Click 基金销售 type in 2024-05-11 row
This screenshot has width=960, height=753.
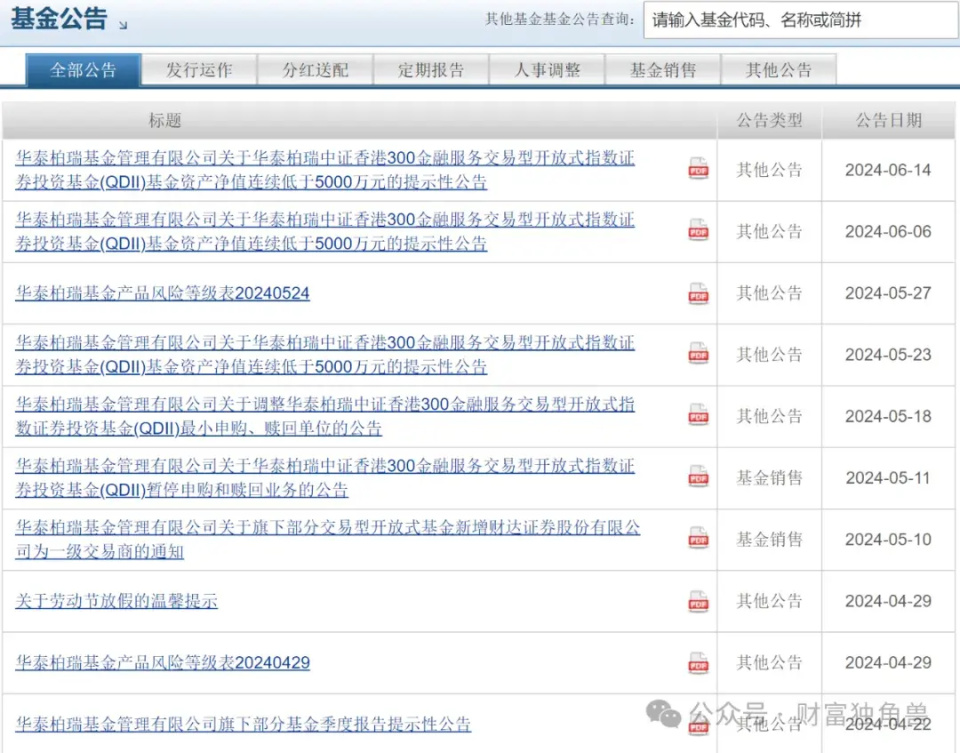tap(769, 478)
